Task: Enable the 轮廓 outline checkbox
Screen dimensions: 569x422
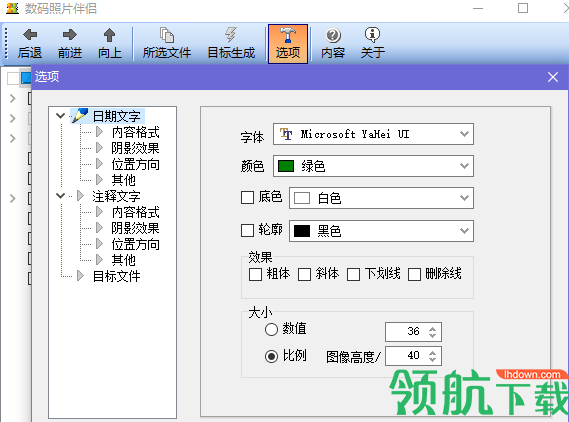Action: coord(247,230)
